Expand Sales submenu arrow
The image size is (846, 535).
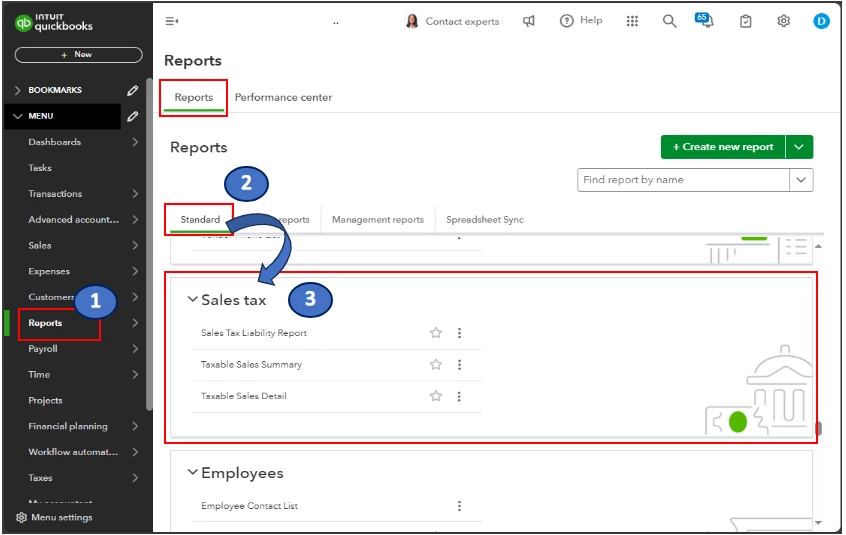(135, 245)
